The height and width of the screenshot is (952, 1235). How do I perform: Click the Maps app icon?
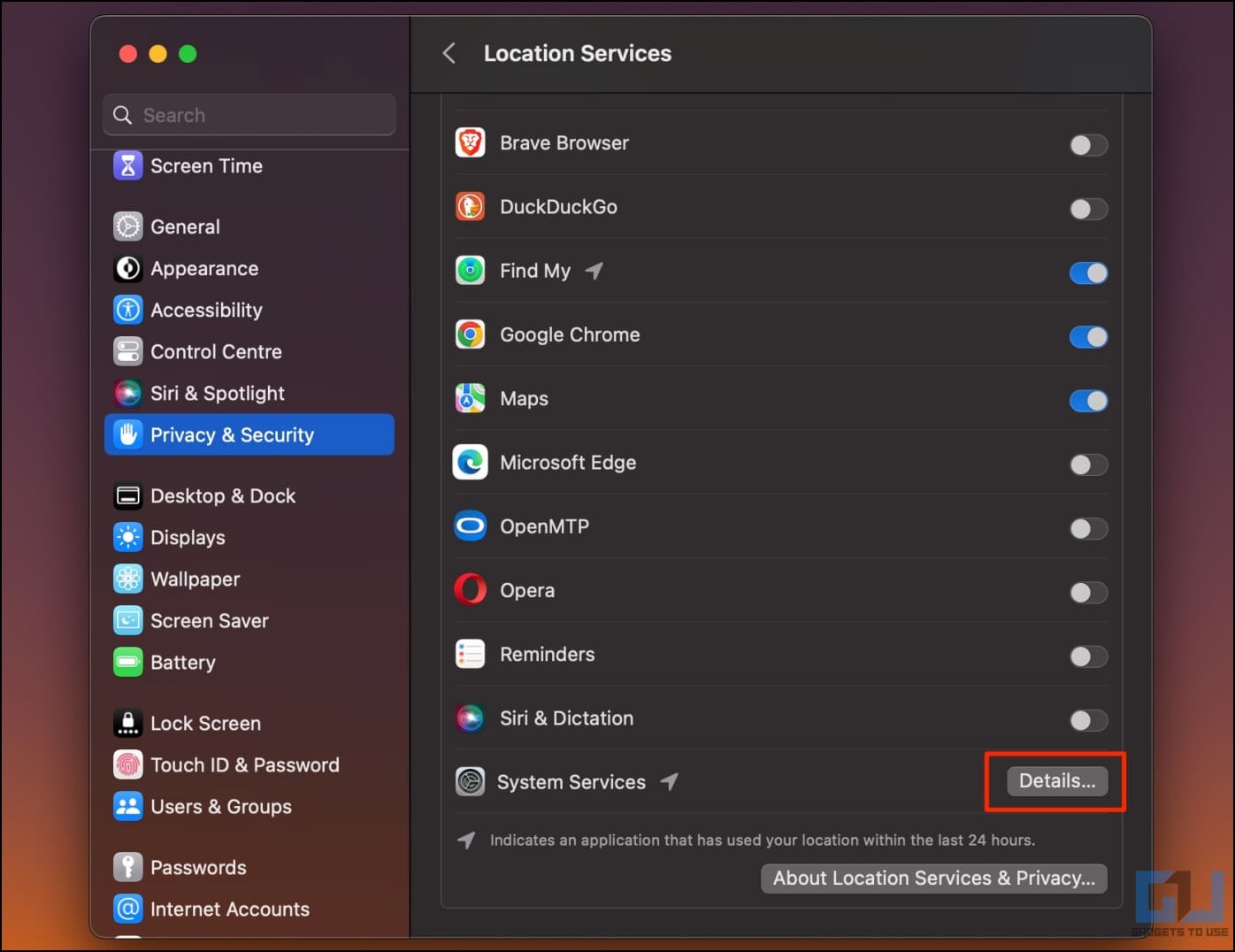click(470, 398)
